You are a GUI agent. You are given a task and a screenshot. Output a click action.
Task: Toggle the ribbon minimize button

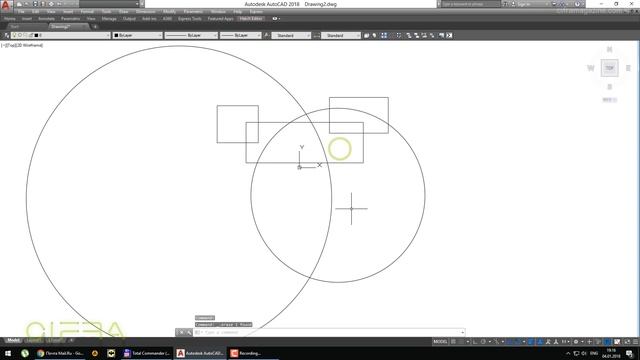[276, 19]
